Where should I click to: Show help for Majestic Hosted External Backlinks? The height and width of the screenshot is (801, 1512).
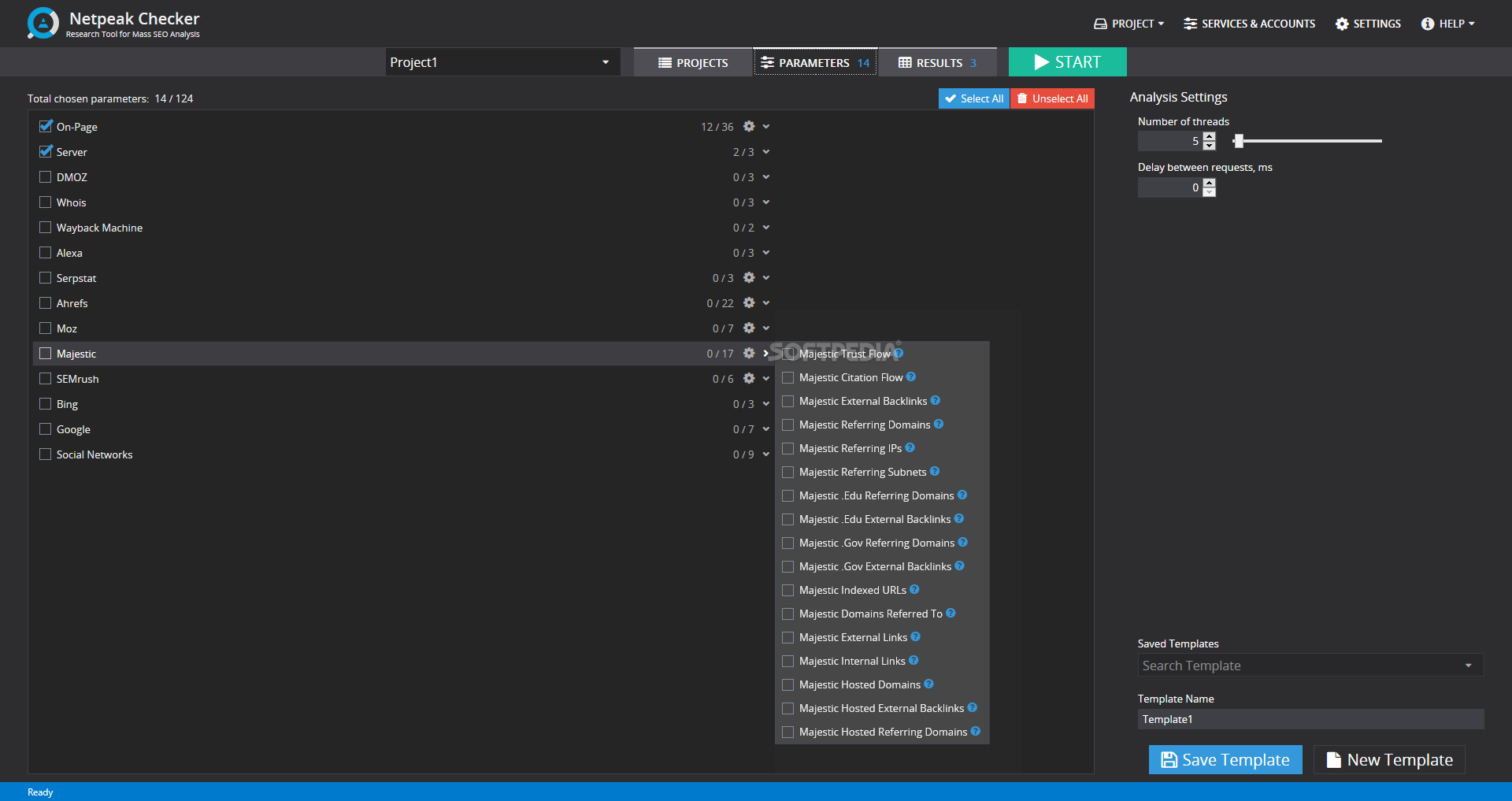[x=973, y=707]
